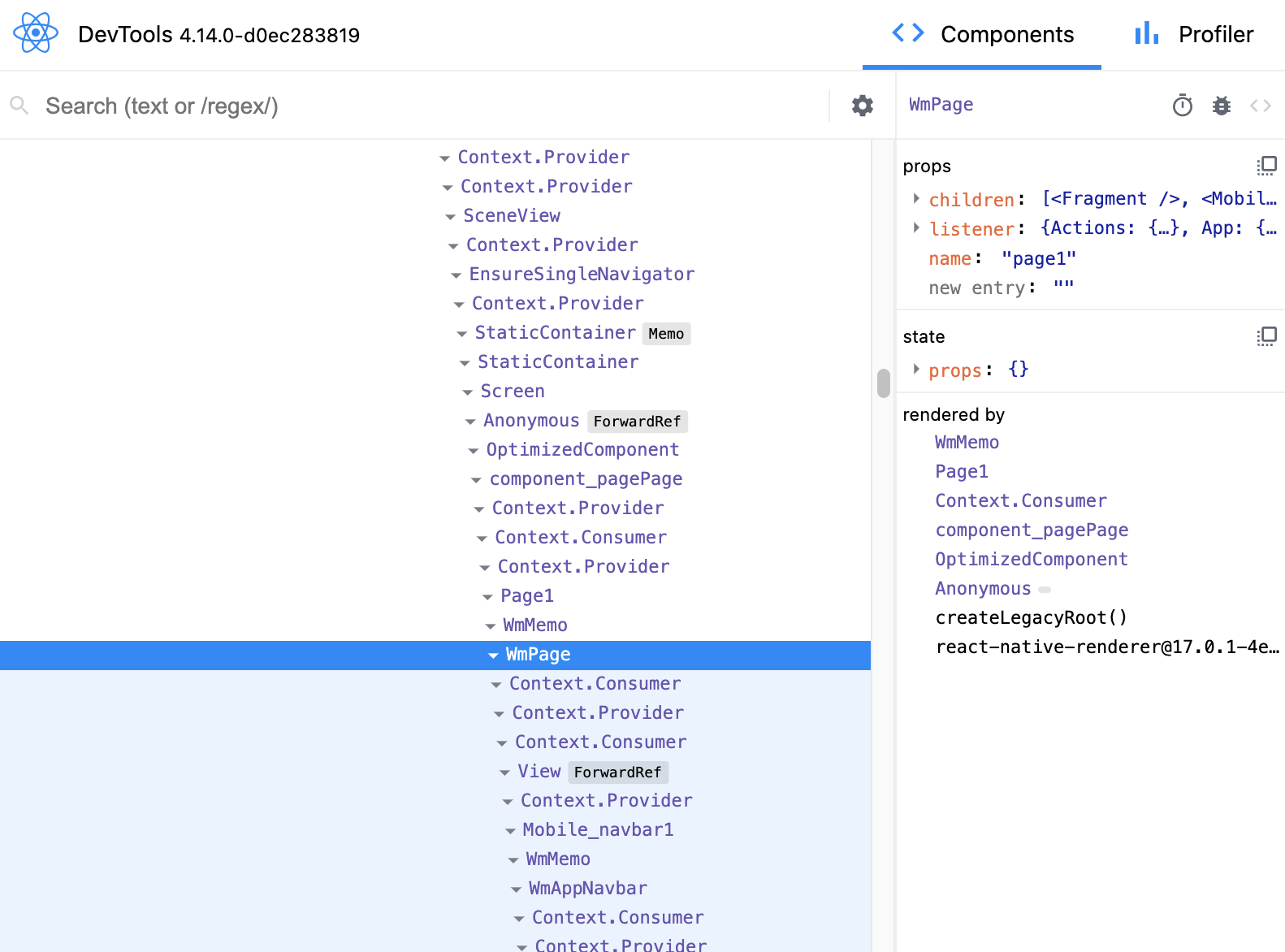Open OptimizedComponent in rendered by list
Screen dimensions: 1285x952
coord(1031,560)
